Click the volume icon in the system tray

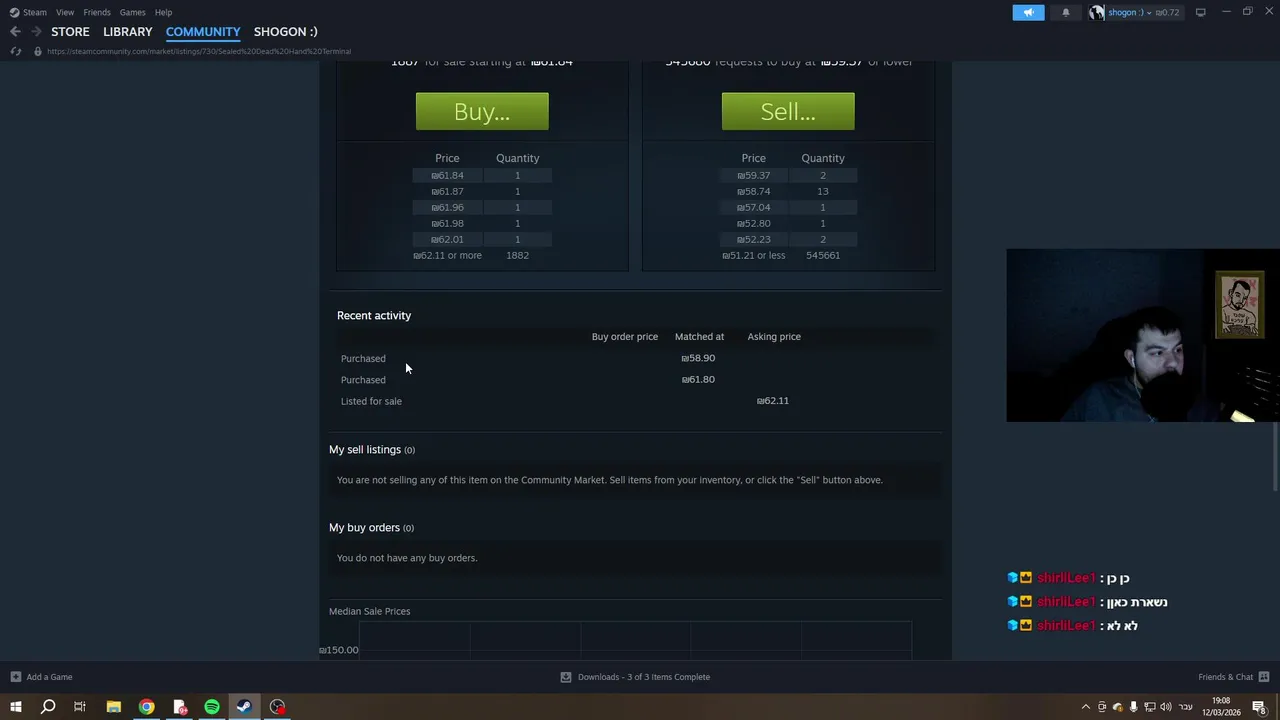(x=1165, y=707)
